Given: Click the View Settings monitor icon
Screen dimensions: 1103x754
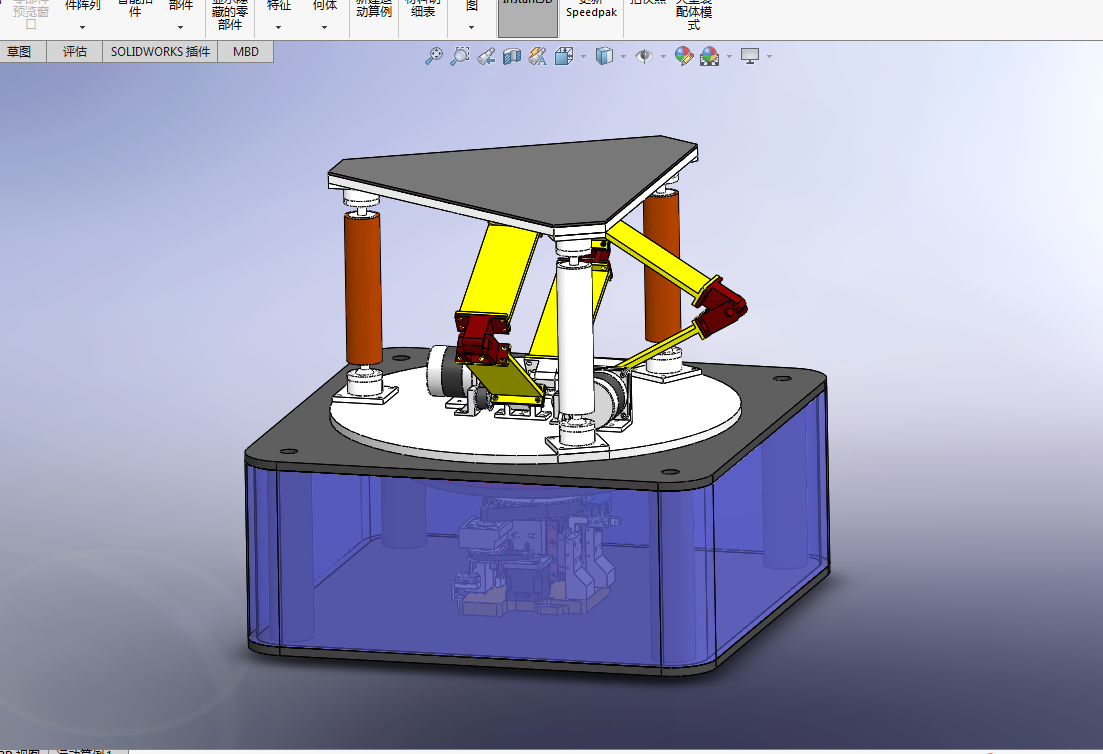Looking at the screenshot, I should (750, 56).
